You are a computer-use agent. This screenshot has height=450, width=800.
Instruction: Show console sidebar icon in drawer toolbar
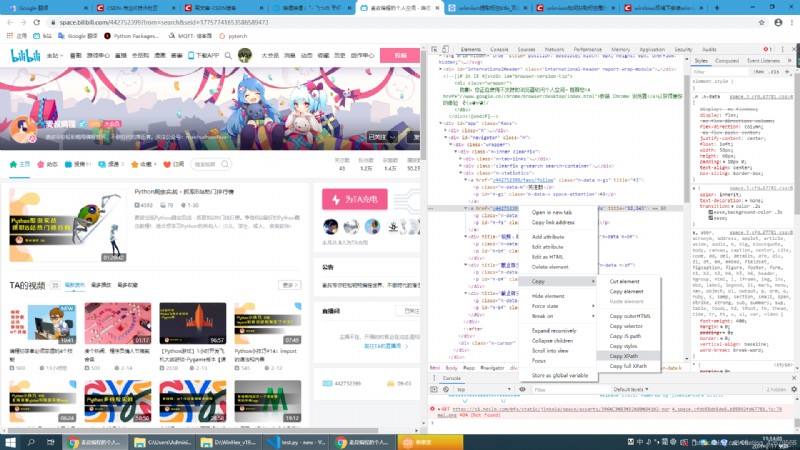pyautogui.click(x=434, y=389)
